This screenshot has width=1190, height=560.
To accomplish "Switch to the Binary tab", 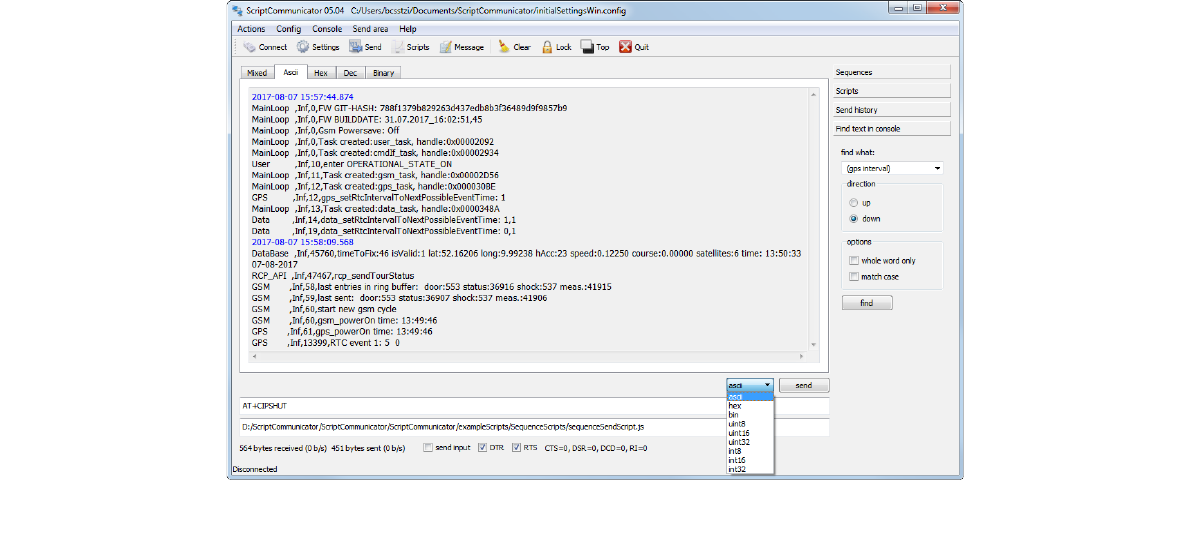I will [x=383, y=73].
